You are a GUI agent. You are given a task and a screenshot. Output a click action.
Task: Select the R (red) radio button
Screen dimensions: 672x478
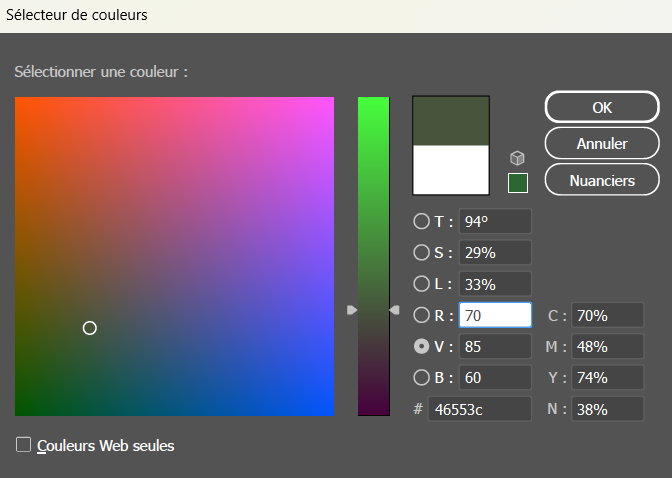coord(421,316)
